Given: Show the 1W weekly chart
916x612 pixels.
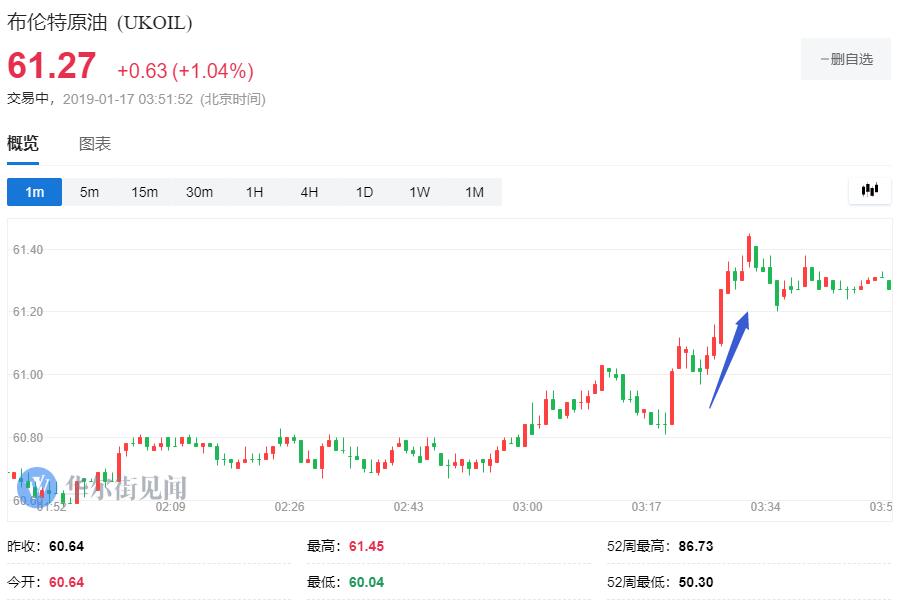Looking at the screenshot, I should [420, 192].
